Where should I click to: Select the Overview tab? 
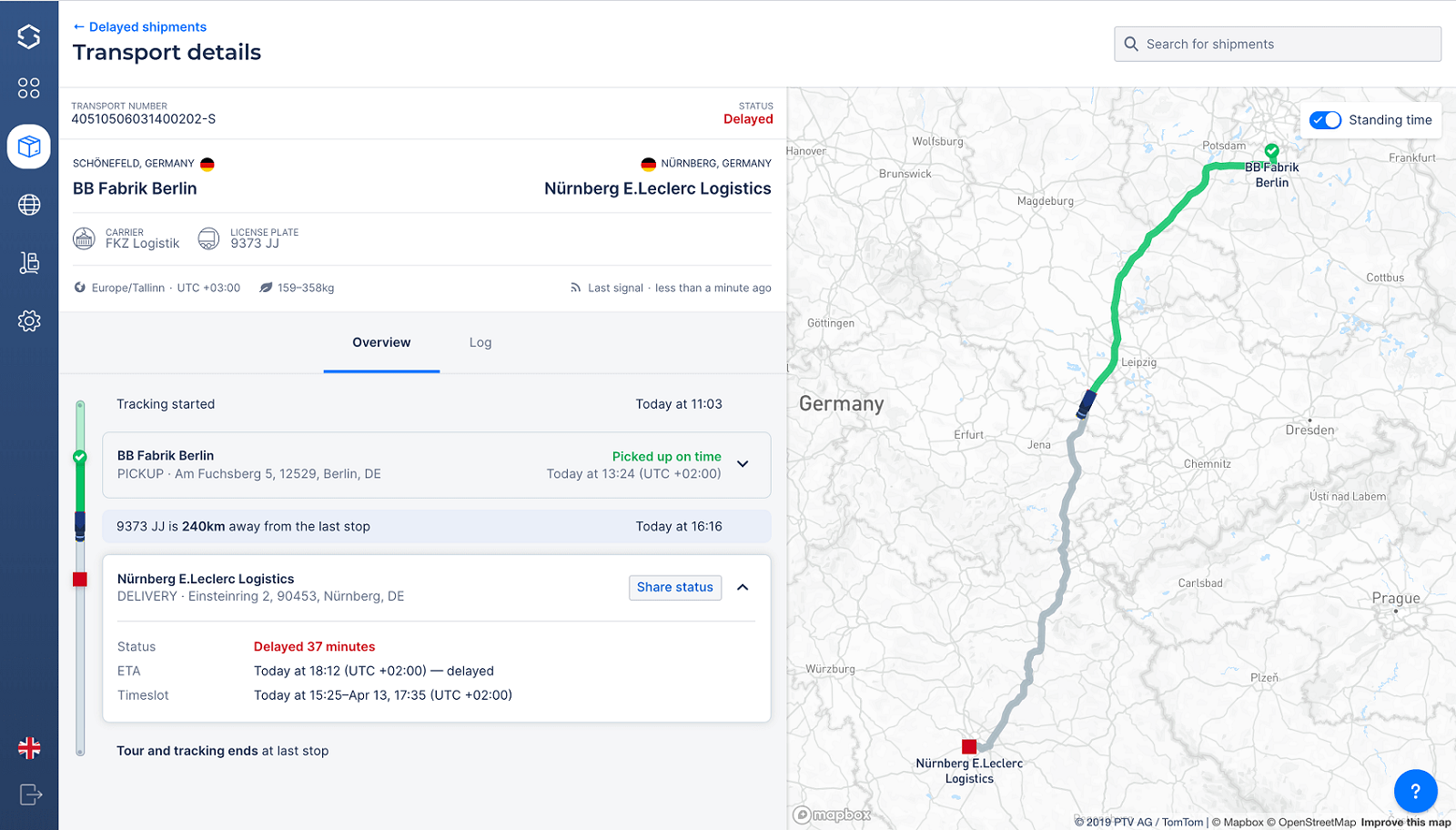pyautogui.click(x=381, y=343)
